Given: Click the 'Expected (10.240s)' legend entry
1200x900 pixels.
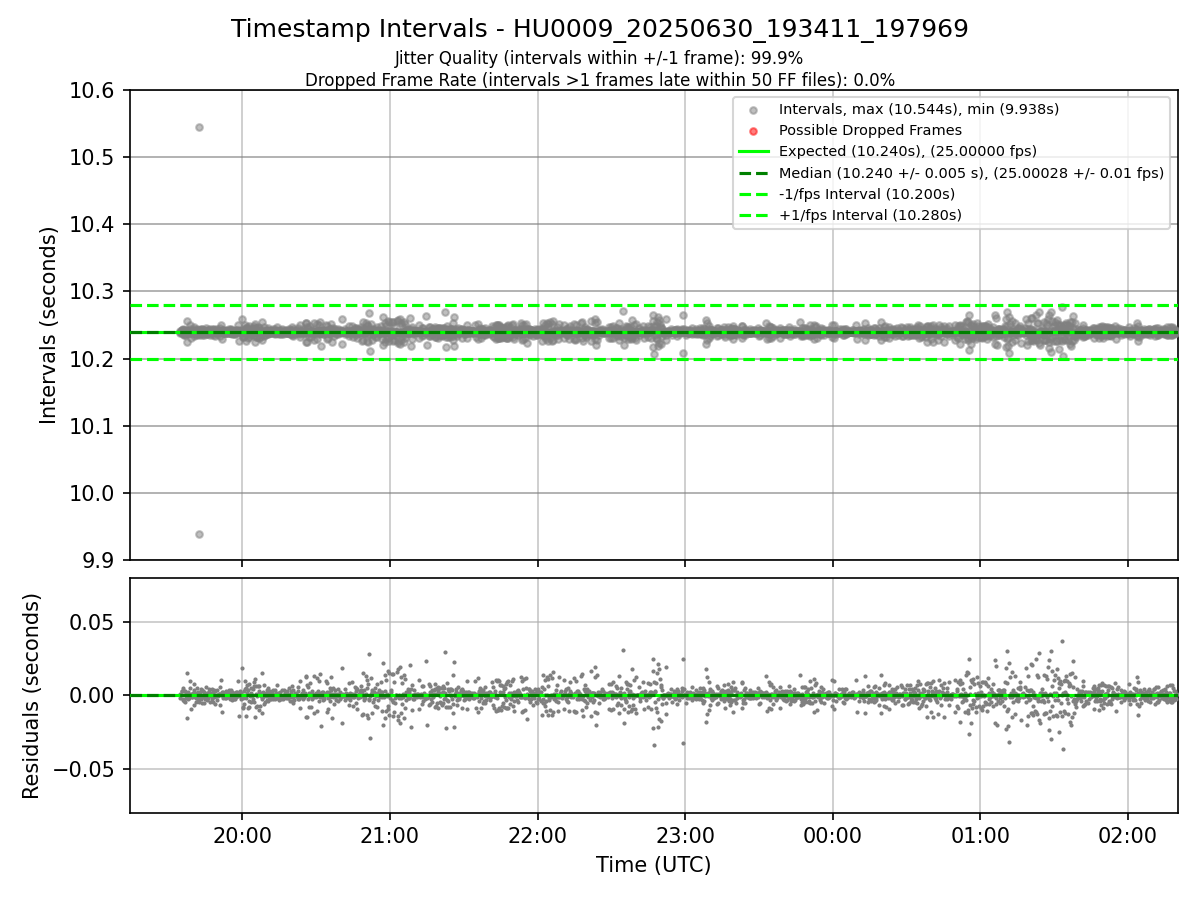Looking at the screenshot, I should point(908,151).
